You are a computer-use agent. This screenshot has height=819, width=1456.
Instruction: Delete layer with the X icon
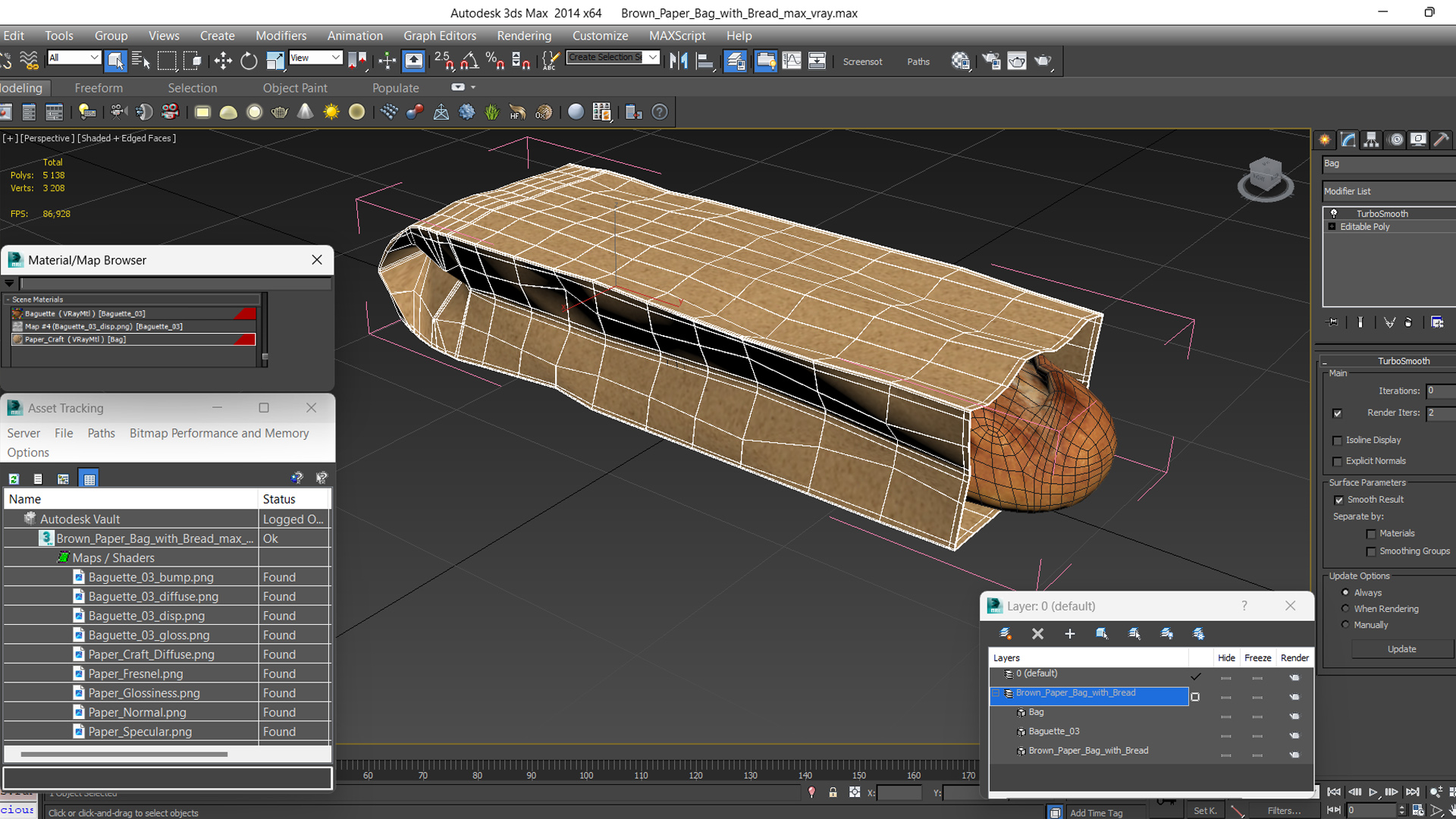coord(1037,634)
